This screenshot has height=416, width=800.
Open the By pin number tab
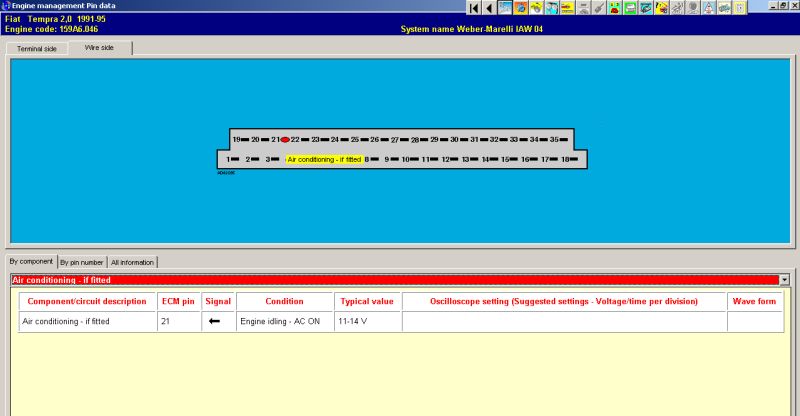[81, 262]
